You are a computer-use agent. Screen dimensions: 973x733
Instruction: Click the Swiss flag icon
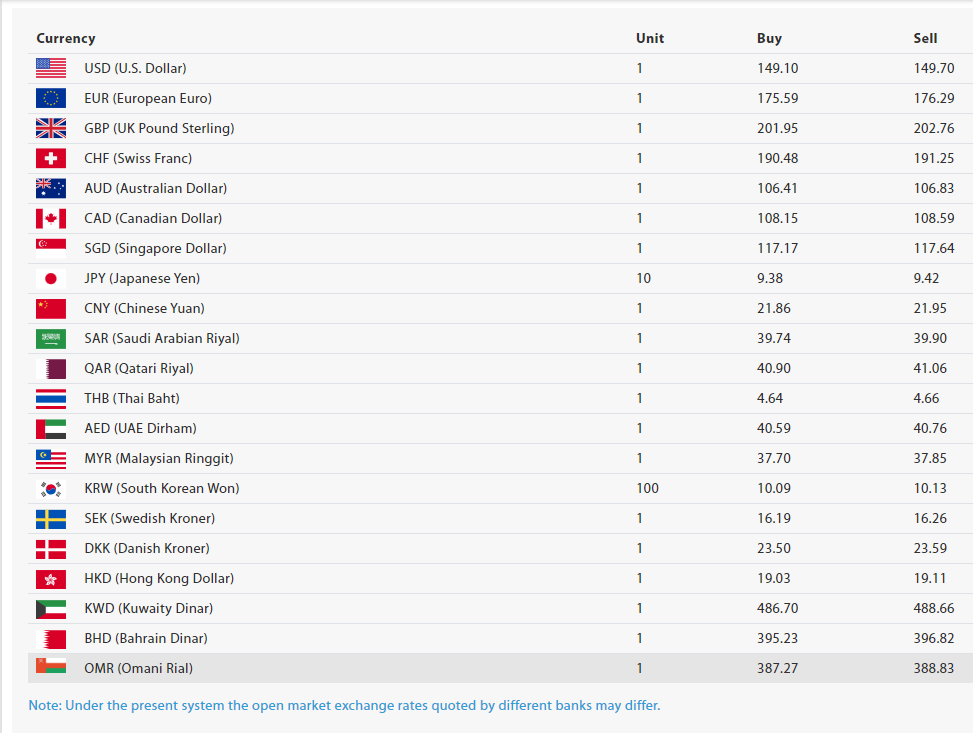tap(51, 158)
